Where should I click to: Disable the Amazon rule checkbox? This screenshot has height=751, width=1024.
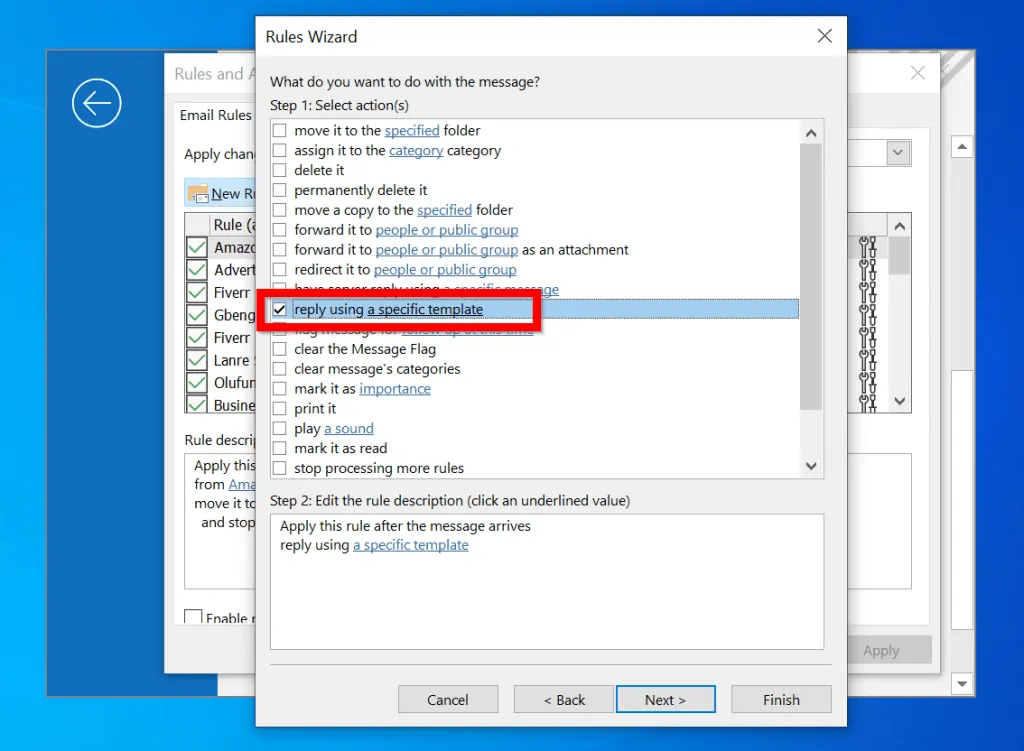[x=196, y=247]
